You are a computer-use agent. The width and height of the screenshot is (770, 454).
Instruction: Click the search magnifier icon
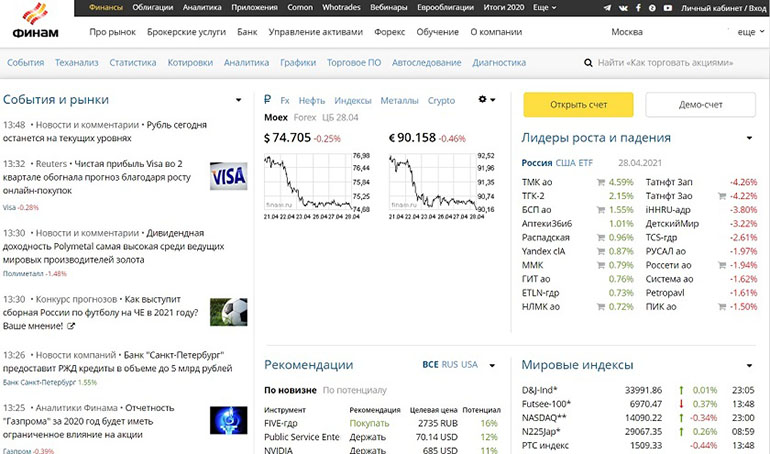588,63
